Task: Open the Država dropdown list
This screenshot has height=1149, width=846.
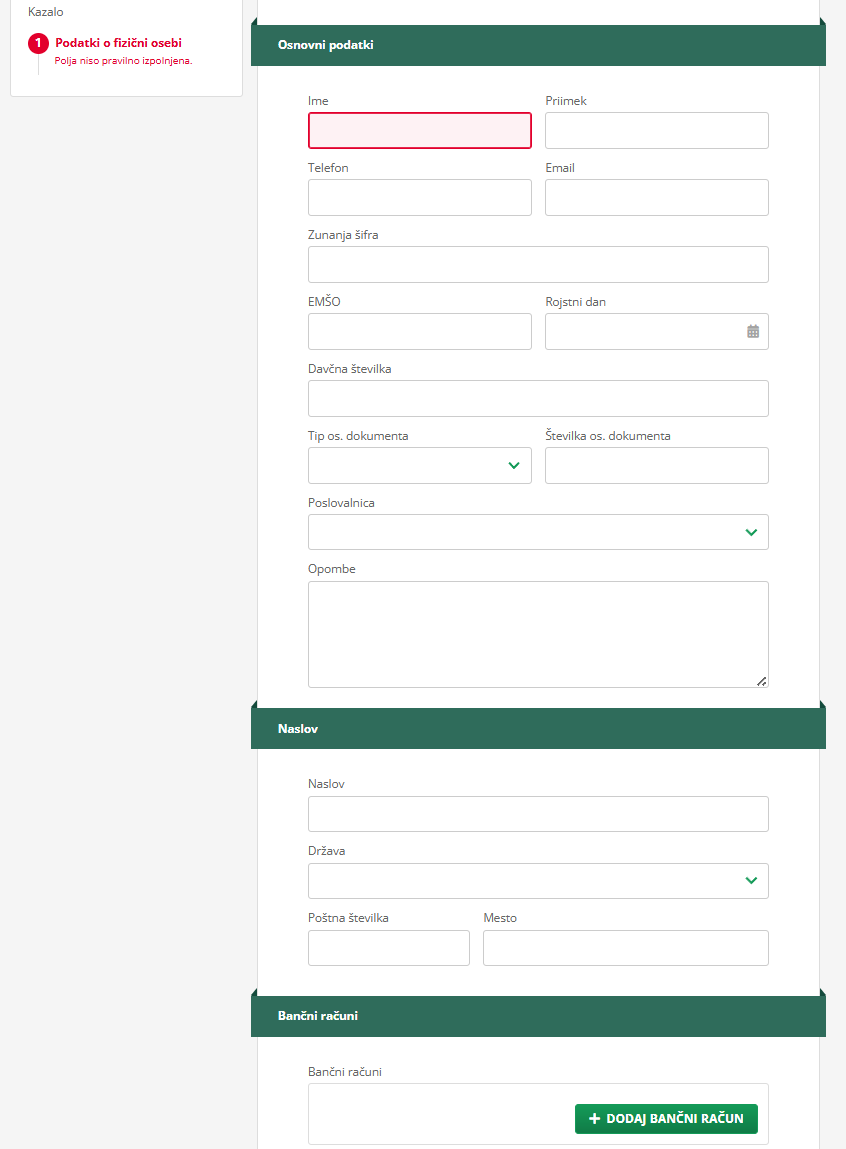Action: 751,881
